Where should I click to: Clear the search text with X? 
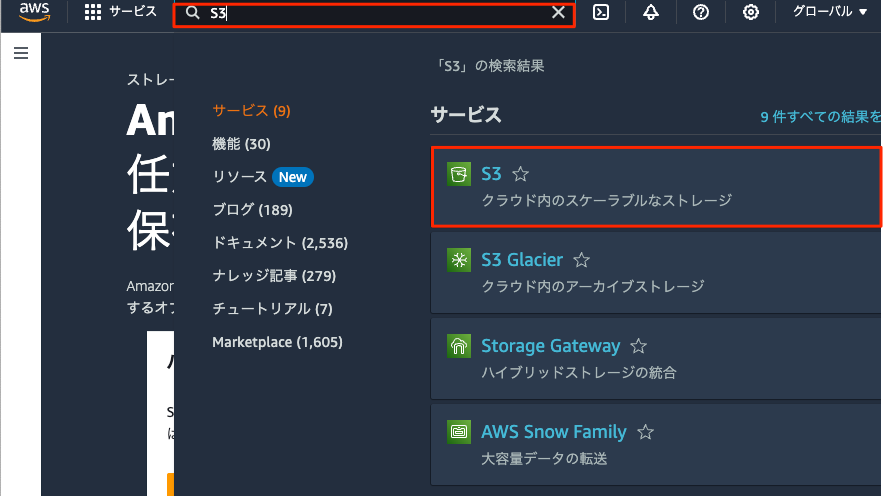coord(558,12)
